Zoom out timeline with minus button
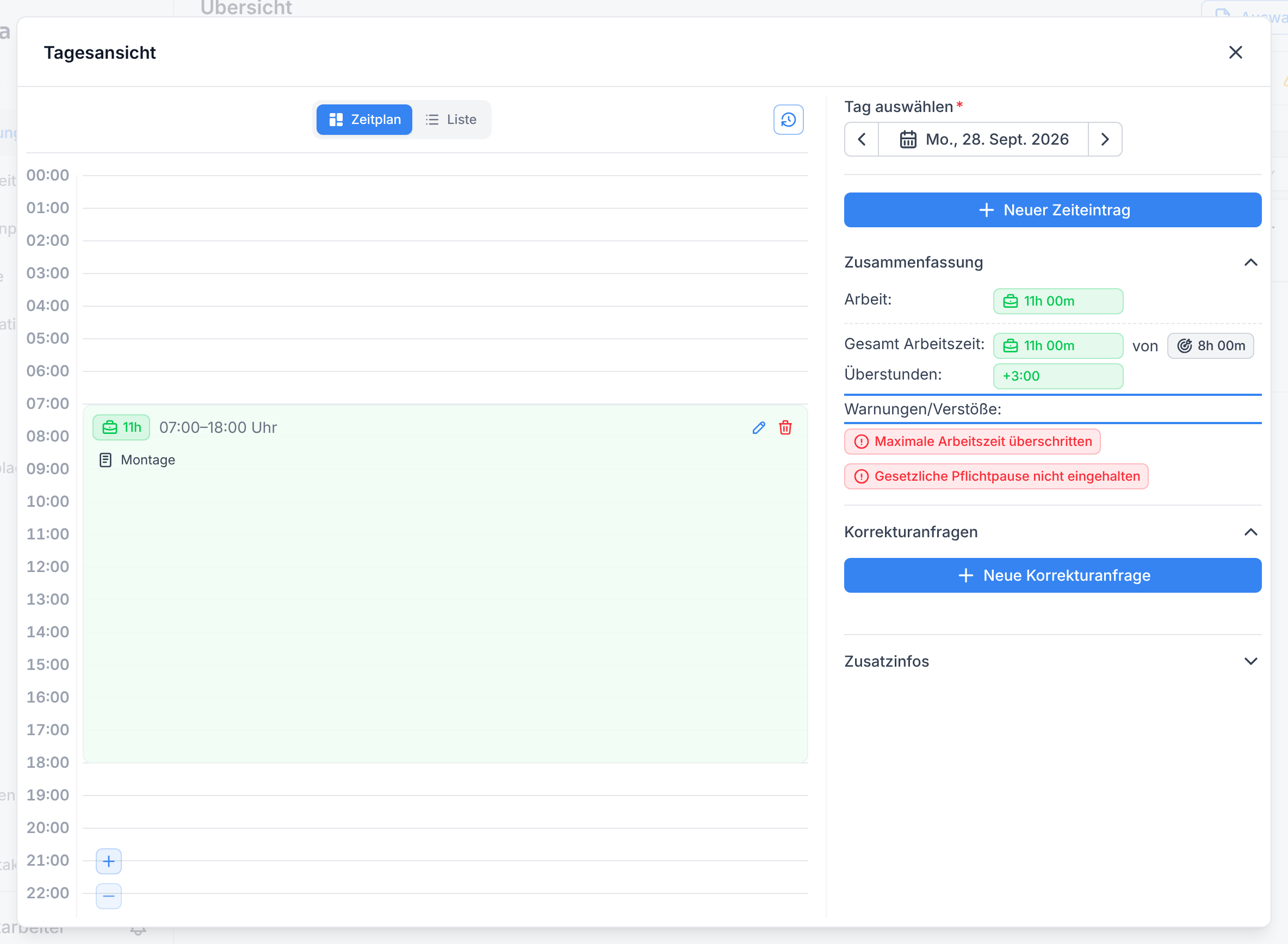 109,896
